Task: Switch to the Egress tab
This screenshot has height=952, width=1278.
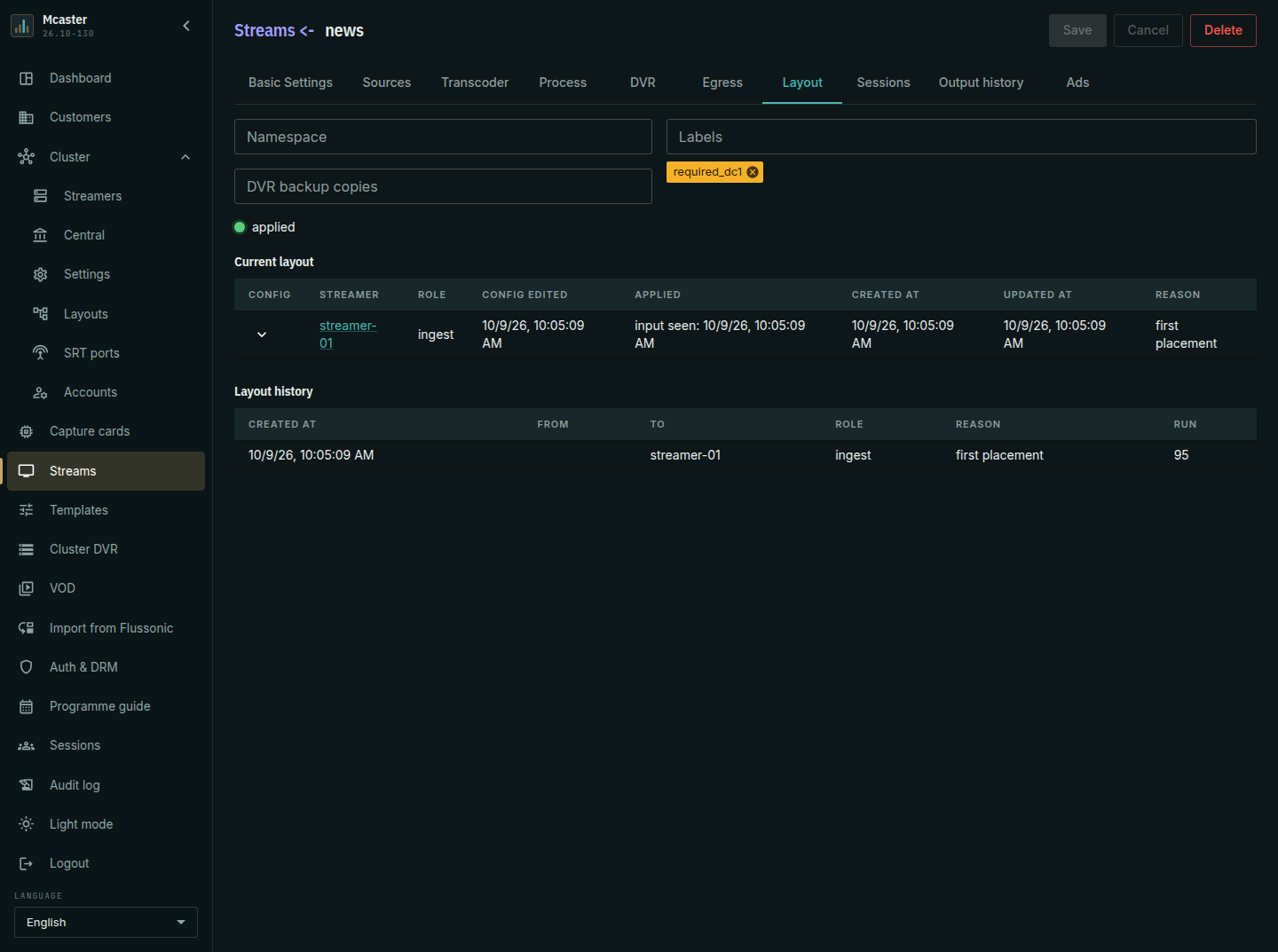Action: click(722, 83)
